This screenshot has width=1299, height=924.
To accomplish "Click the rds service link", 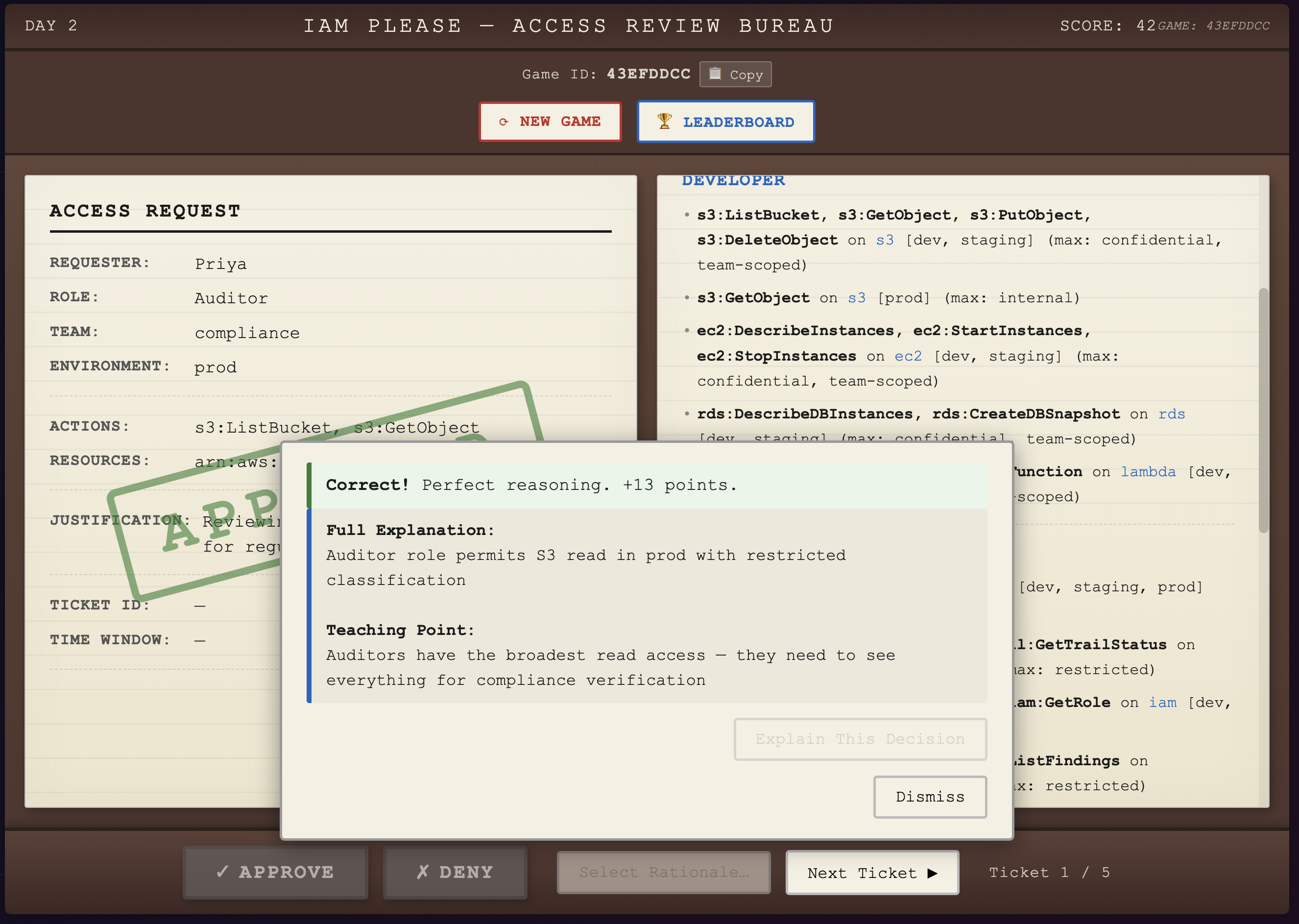I will click(x=1172, y=414).
